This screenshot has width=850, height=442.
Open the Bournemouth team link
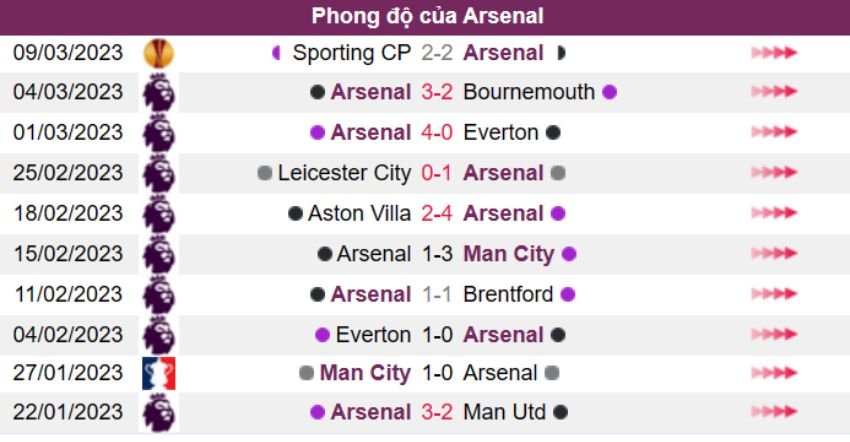(529, 93)
